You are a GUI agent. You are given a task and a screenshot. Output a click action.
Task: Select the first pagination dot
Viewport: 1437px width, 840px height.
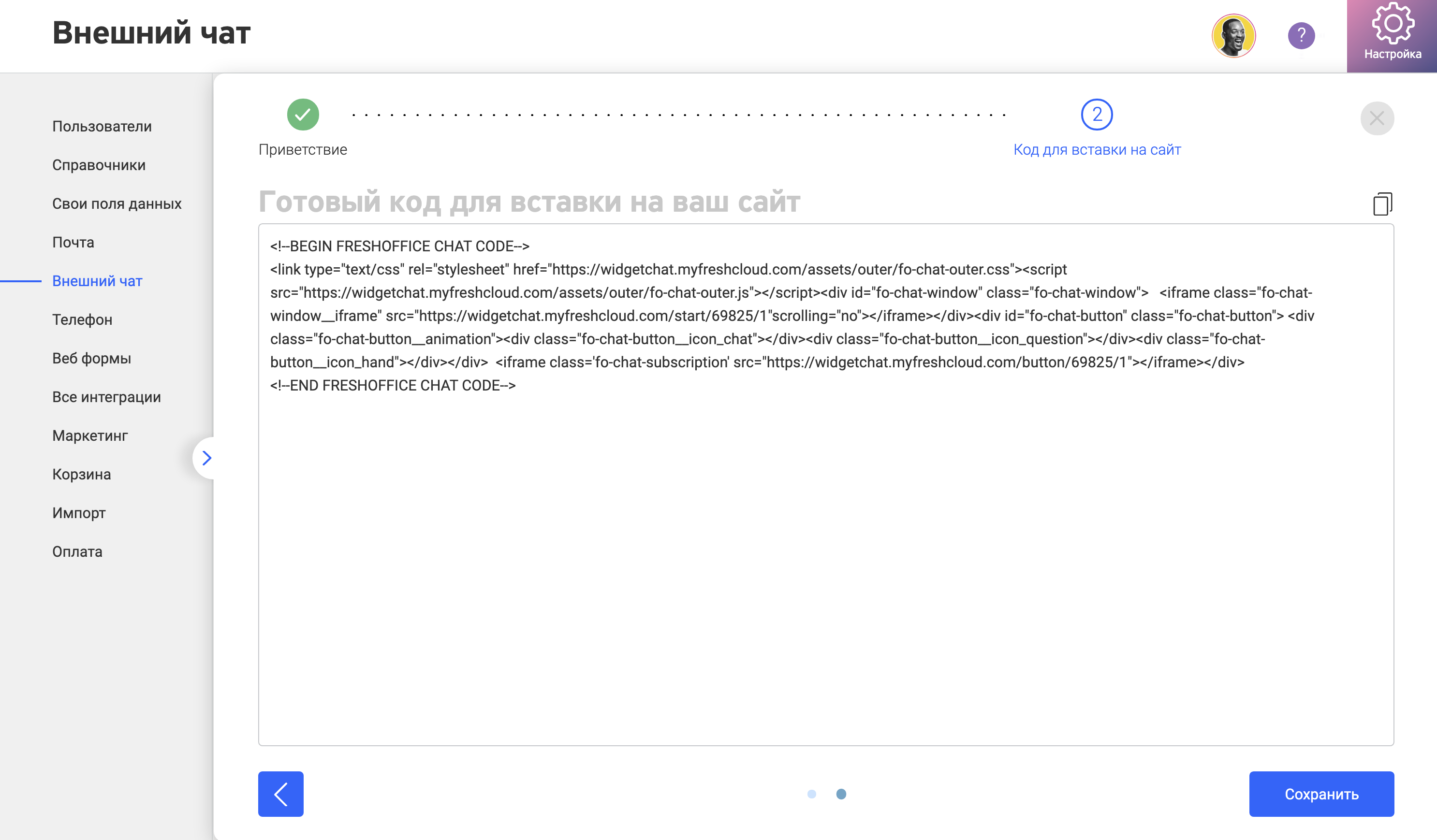(x=811, y=794)
